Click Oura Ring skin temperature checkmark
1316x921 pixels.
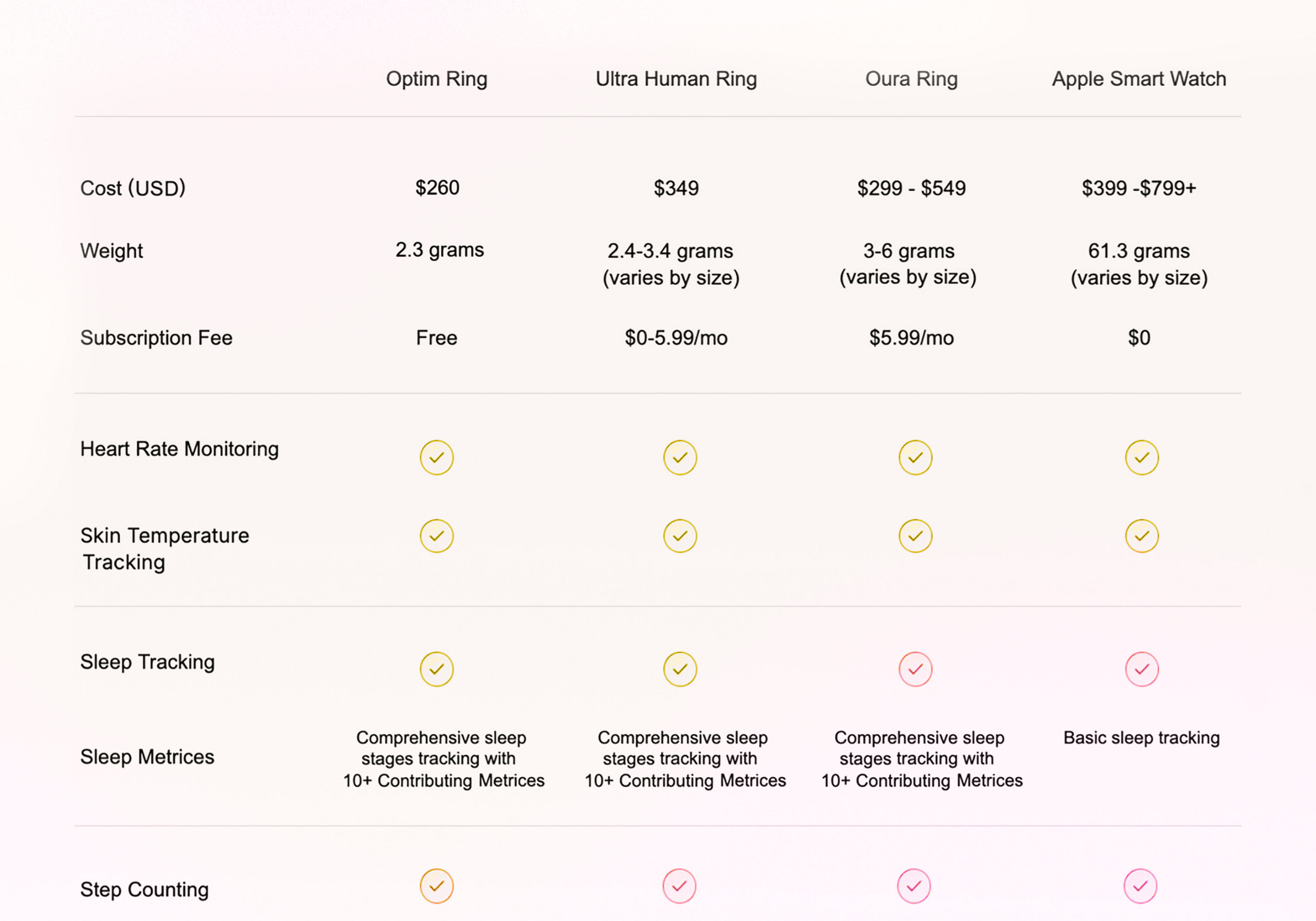915,536
